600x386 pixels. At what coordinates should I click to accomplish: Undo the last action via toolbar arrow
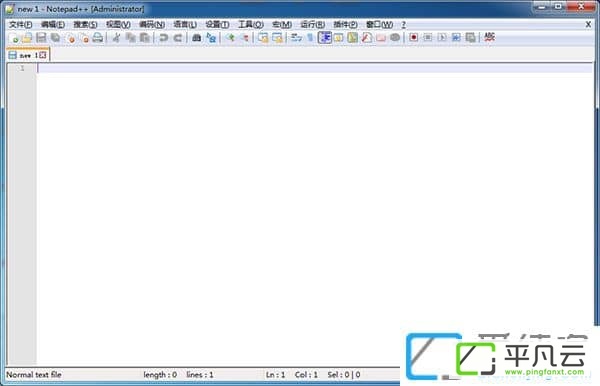coord(164,37)
